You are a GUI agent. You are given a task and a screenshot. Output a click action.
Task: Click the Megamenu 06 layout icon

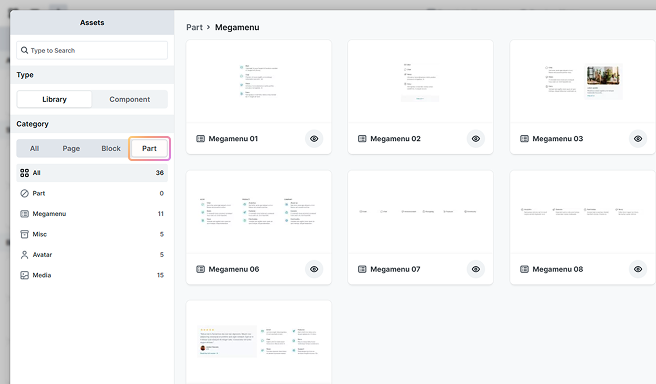click(x=200, y=269)
